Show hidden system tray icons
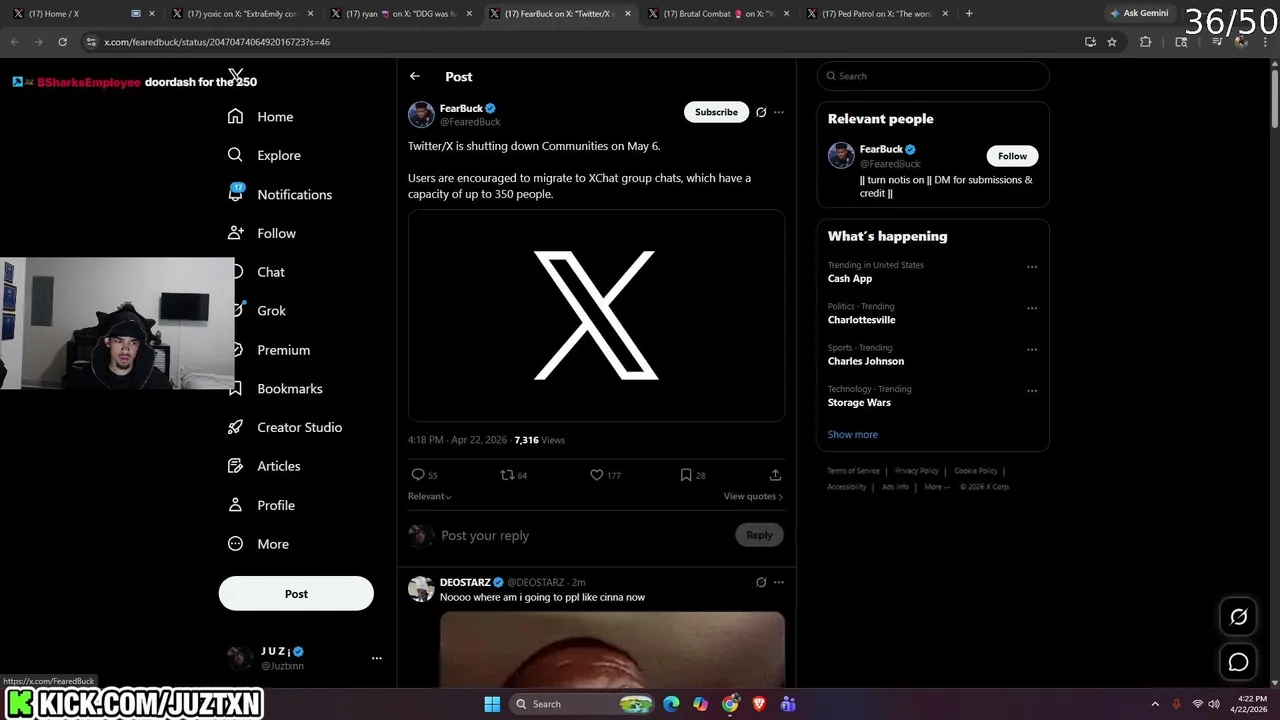 [1155, 704]
